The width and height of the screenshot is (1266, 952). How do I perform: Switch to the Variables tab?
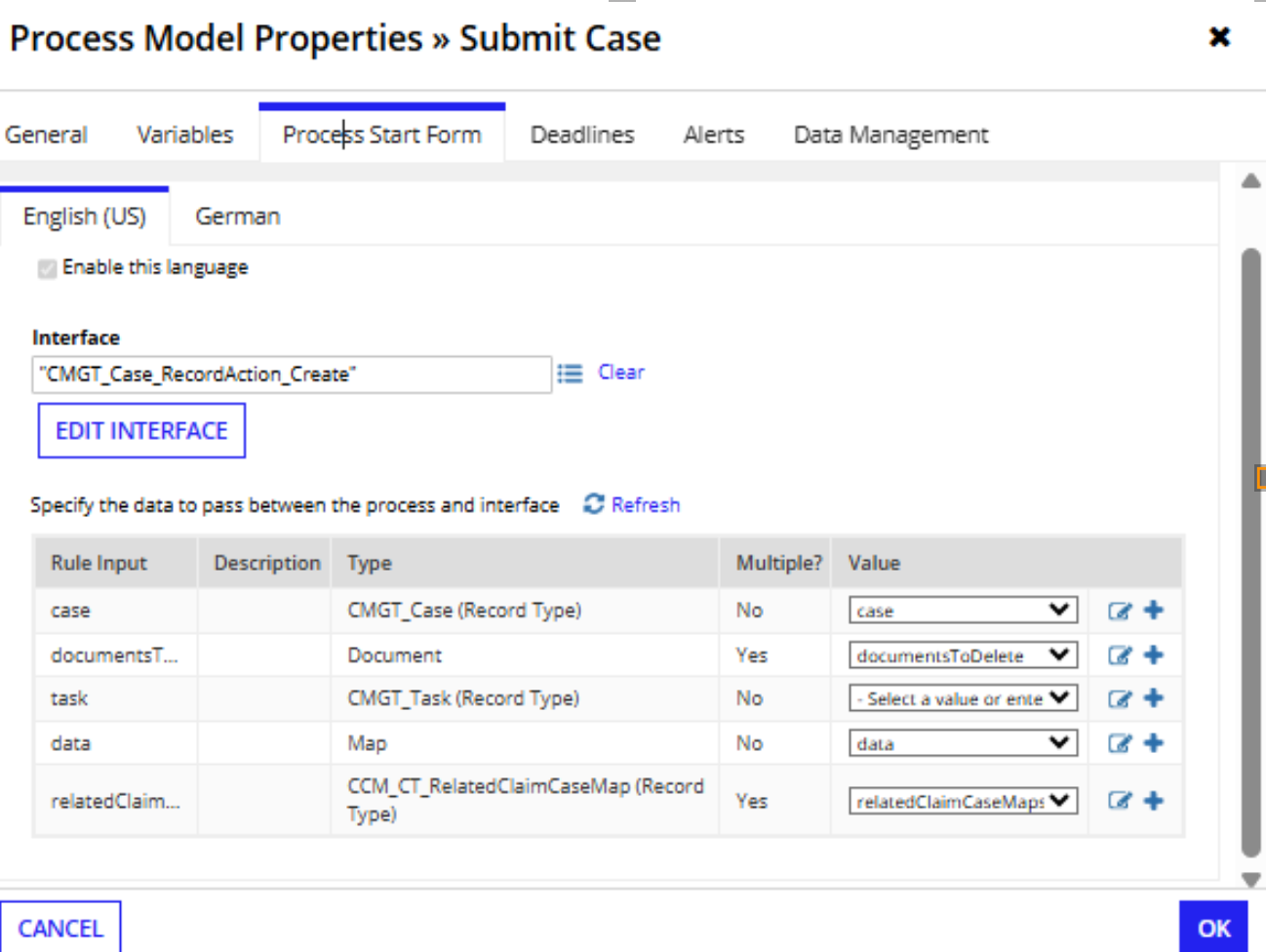[185, 135]
